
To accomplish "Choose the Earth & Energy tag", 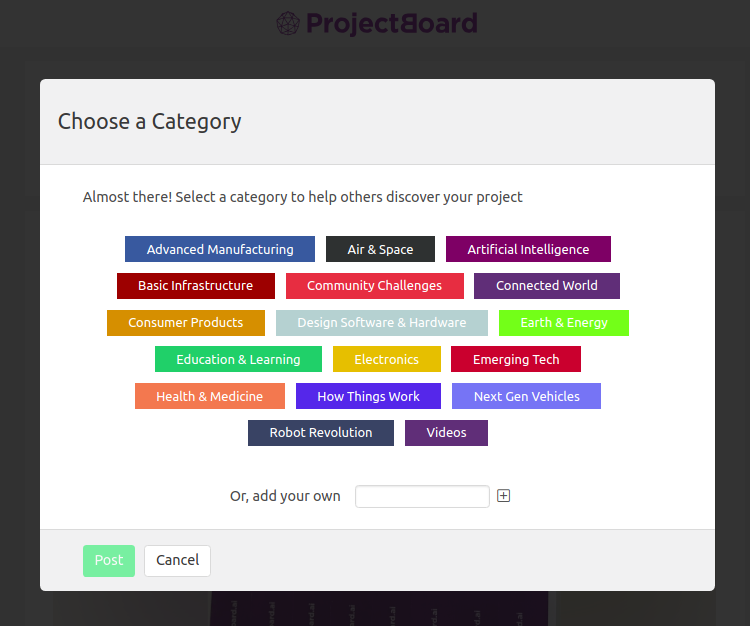I will pyautogui.click(x=563, y=323).
